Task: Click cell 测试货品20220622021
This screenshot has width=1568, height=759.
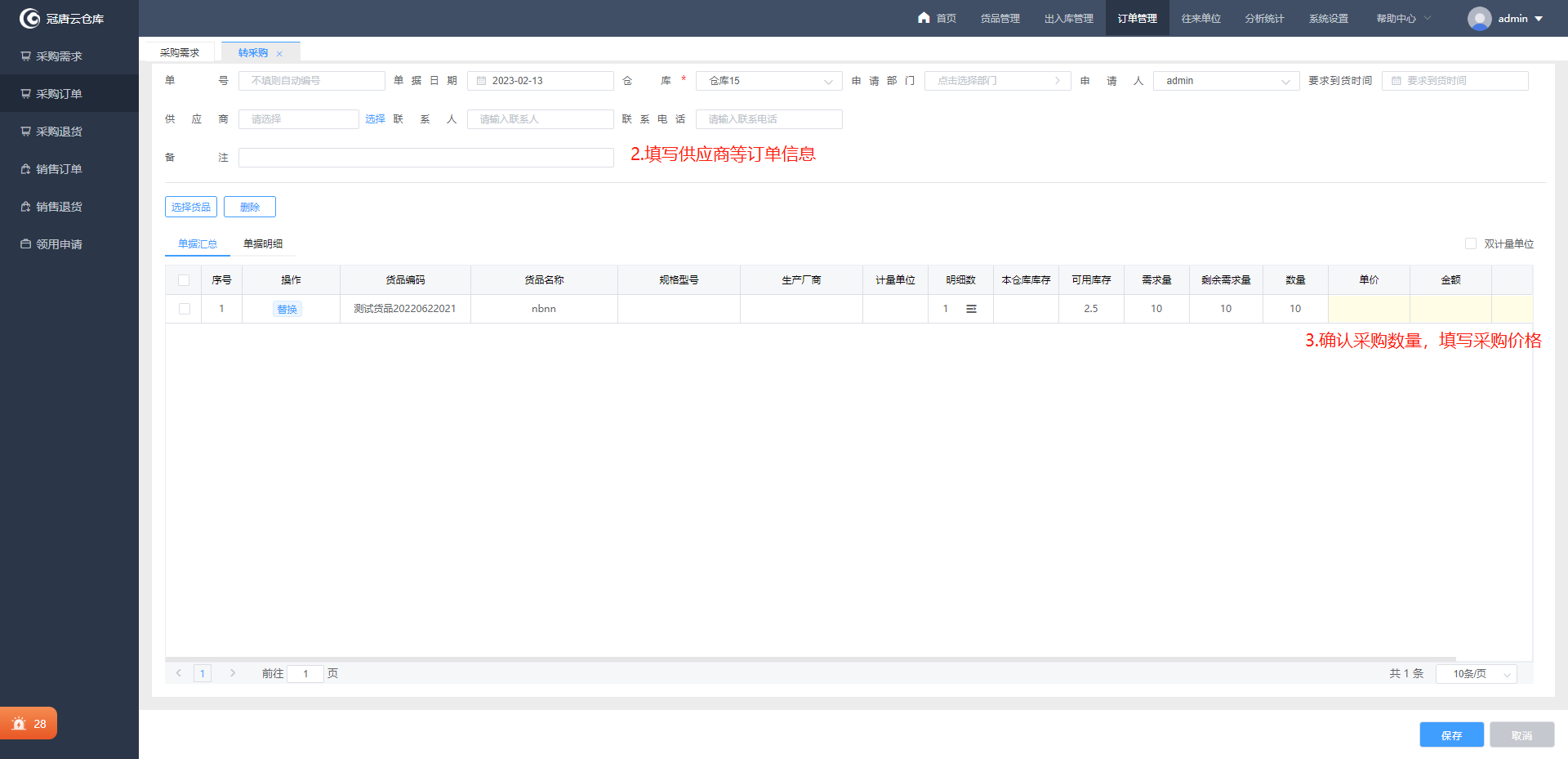Action: (405, 309)
